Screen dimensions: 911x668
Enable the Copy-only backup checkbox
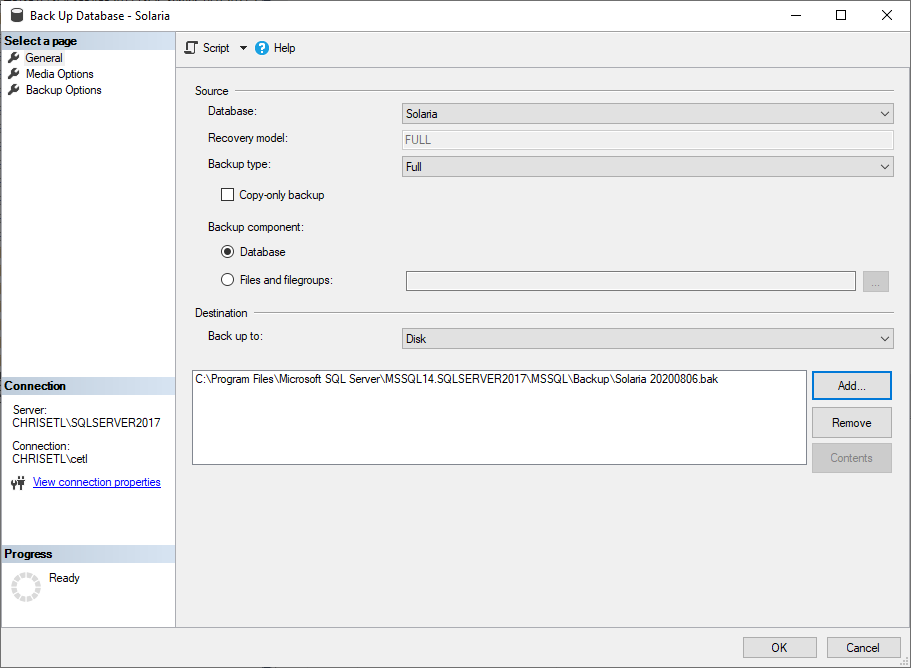(227, 195)
